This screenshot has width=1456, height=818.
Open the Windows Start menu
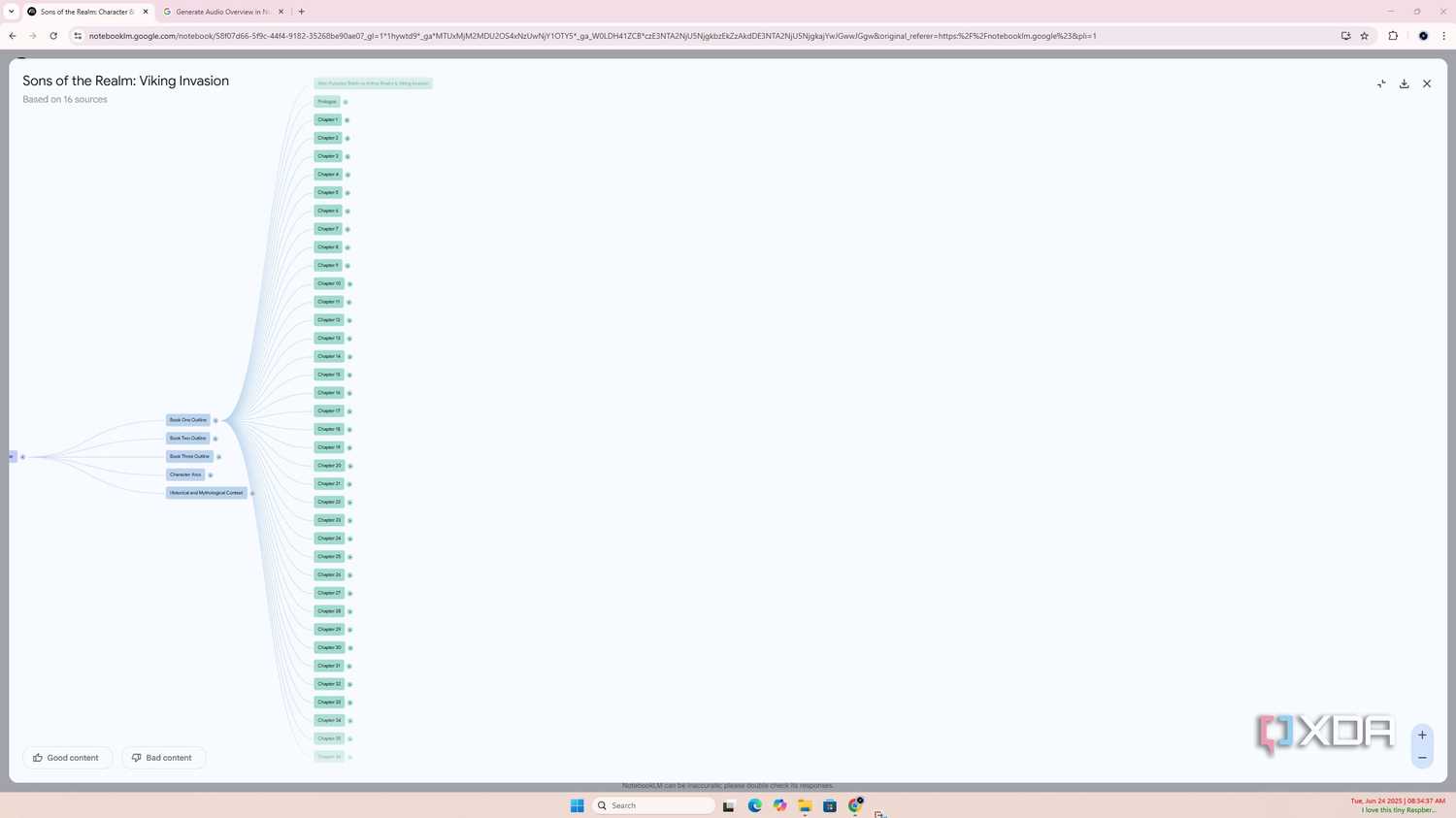(x=577, y=805)
